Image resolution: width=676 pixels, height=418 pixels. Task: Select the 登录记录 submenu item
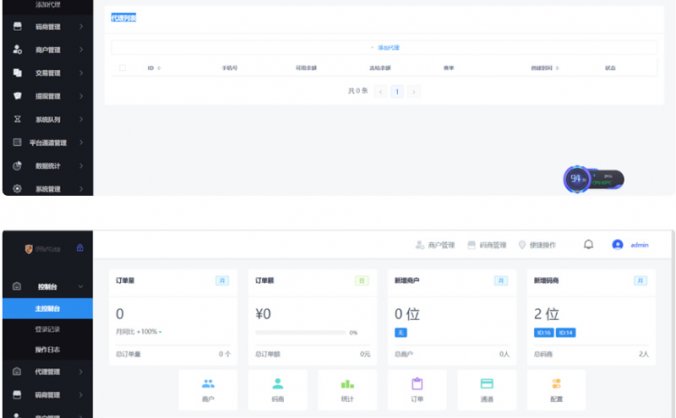pos(48,328)
